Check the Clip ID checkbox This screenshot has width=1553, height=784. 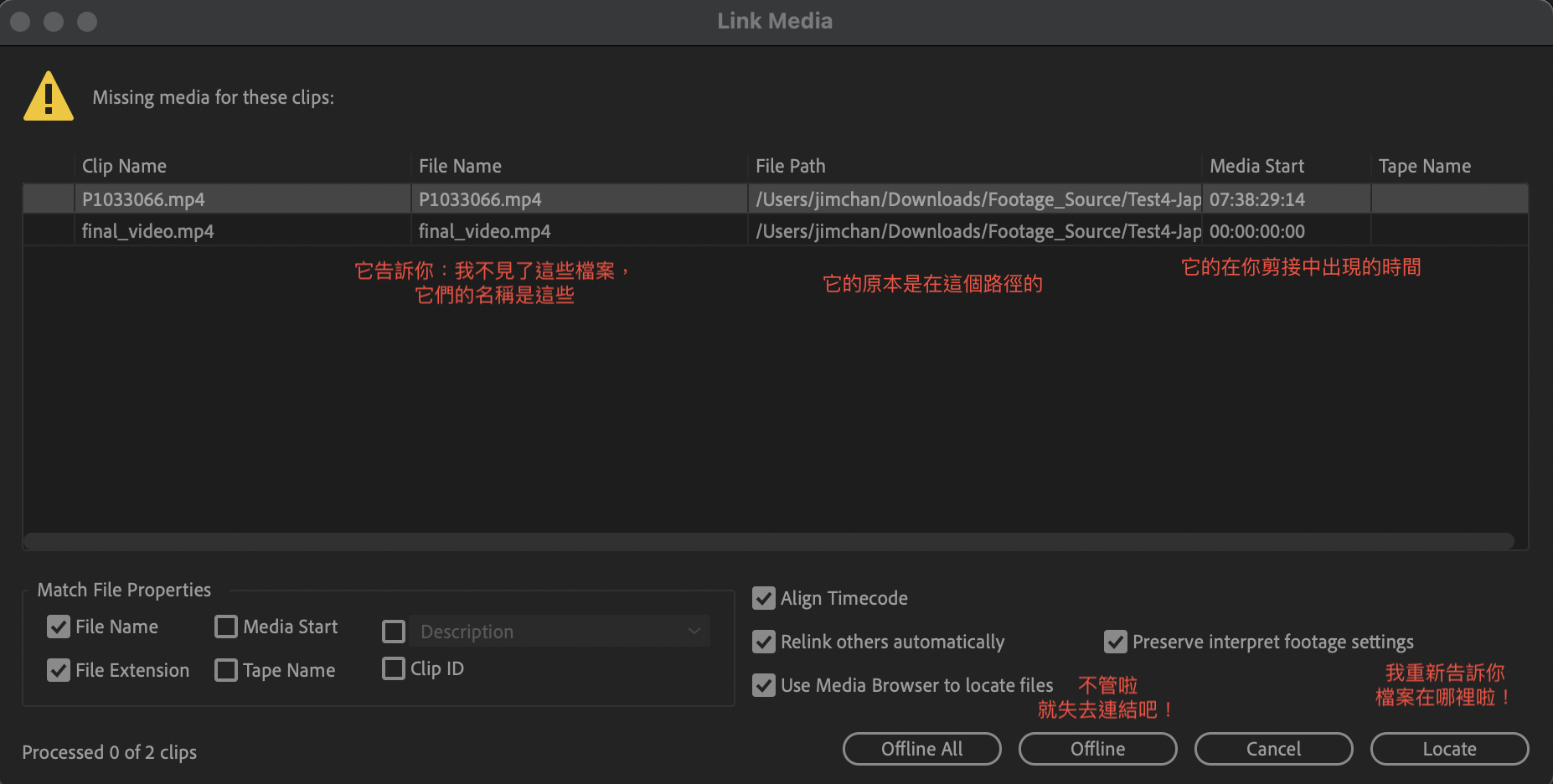tap(394, 668)
